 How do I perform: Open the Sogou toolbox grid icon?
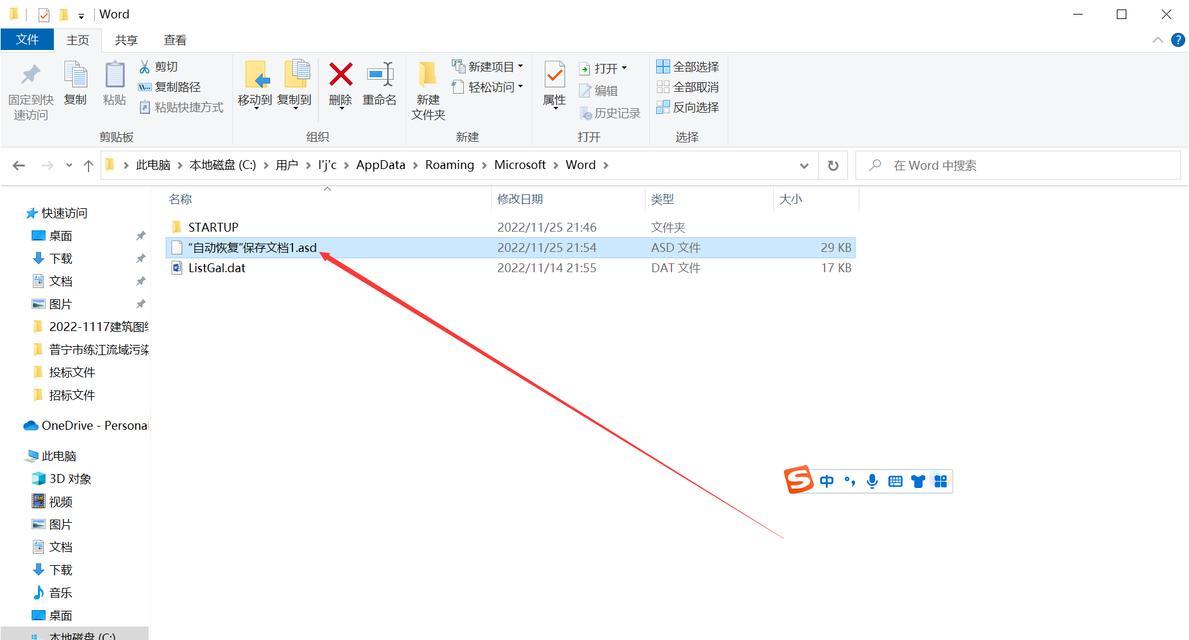940,481
